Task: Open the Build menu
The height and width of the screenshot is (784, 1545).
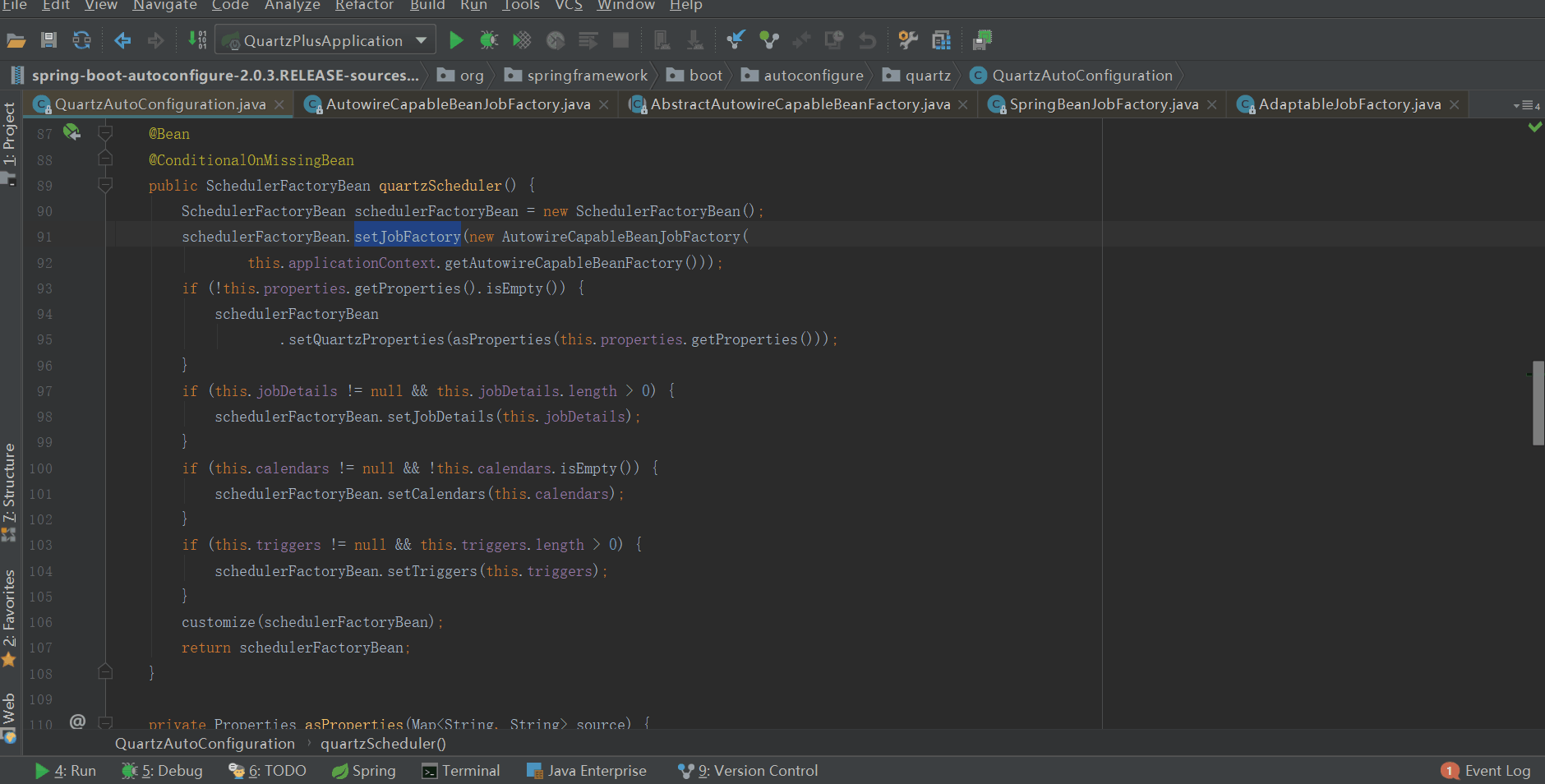Action: [427, 6]
